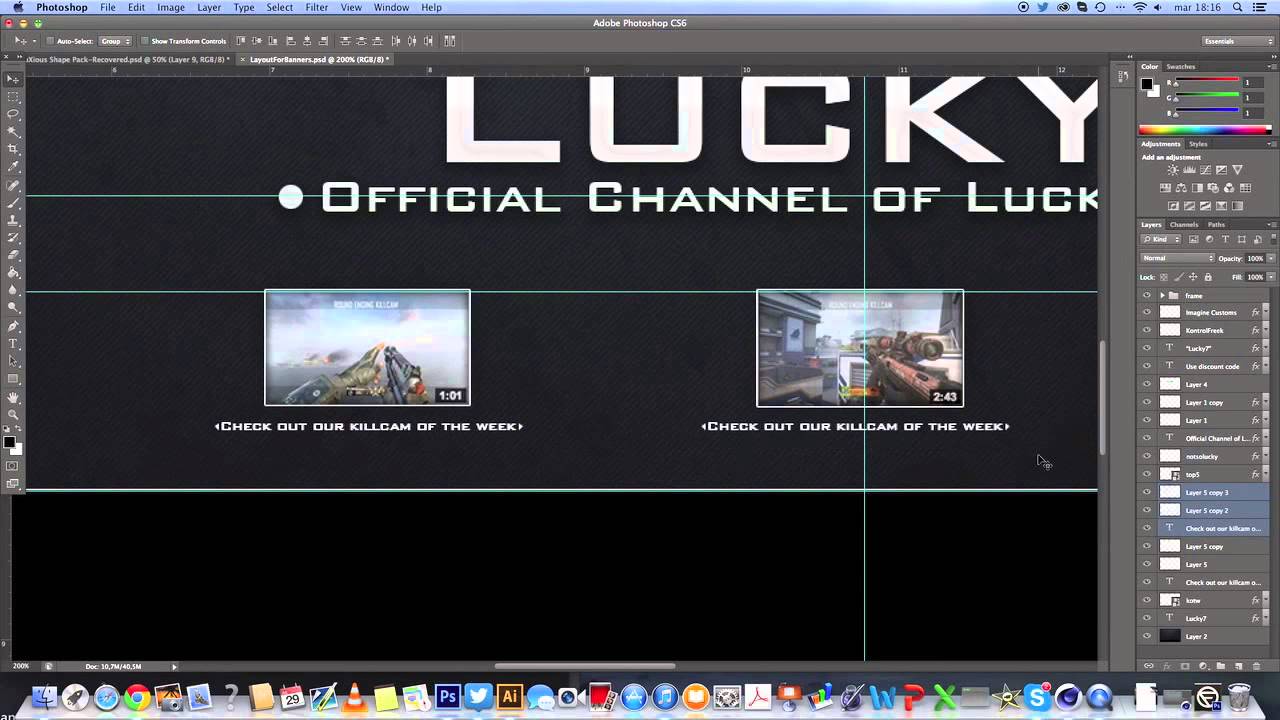Click the foreground color swatch in Color panel
This screenshot has width=1280, height=720.
click(1147, 83)
